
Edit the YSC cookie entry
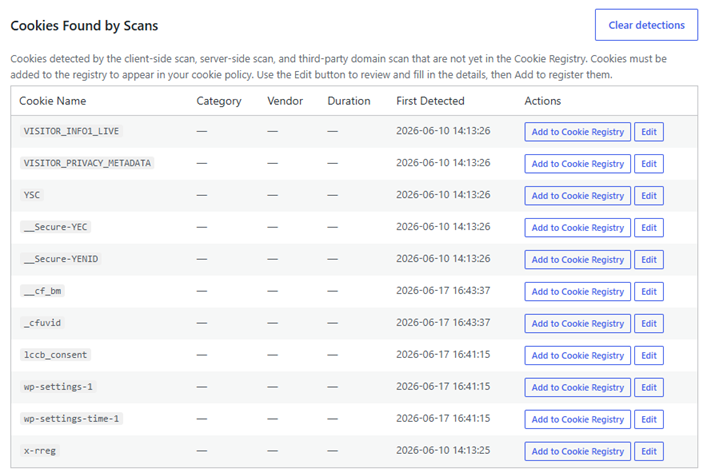pyautogui.click(x=649, y=196)
